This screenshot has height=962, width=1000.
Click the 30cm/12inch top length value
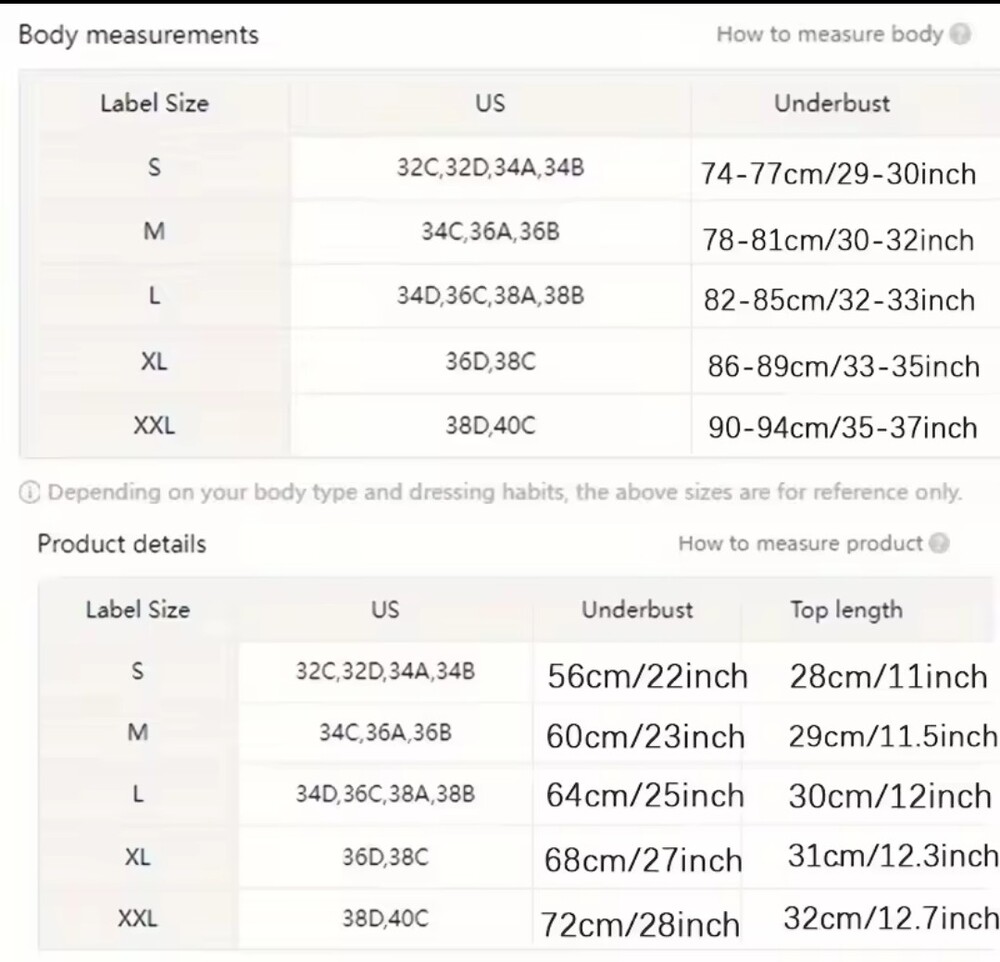[890, 796]
